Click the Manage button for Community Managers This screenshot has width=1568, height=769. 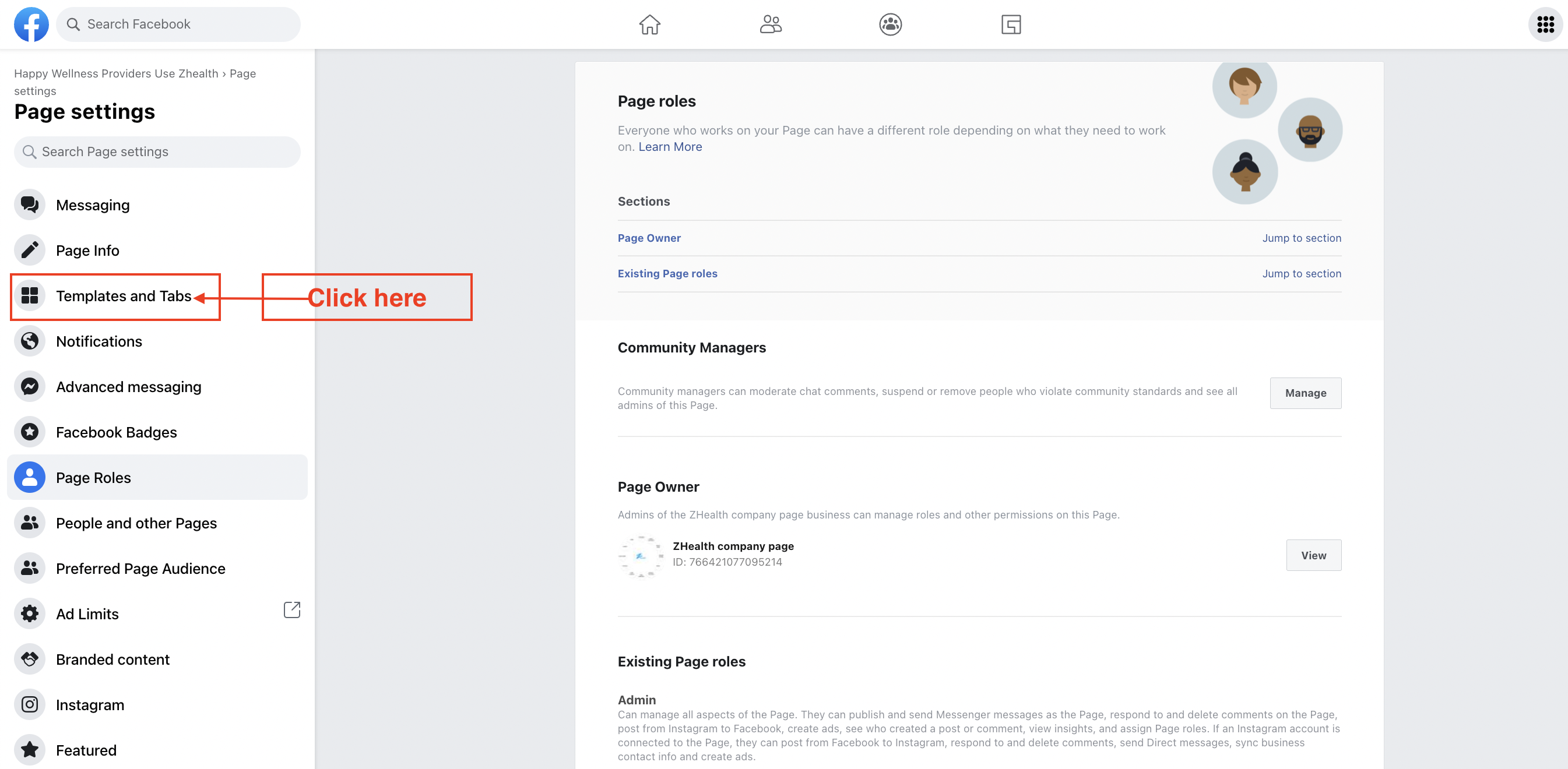[x=1305, y=393]
